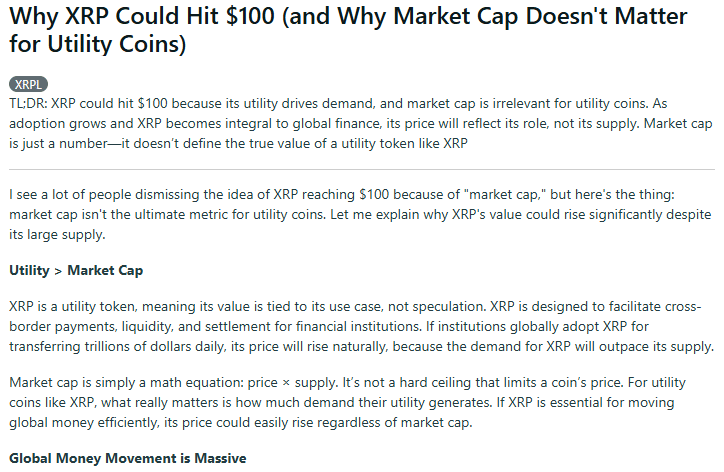The height and width of the screenshot is (472, 724).
Task: Click the TL;DR summary paragraph
Action: tap(361, 123)
